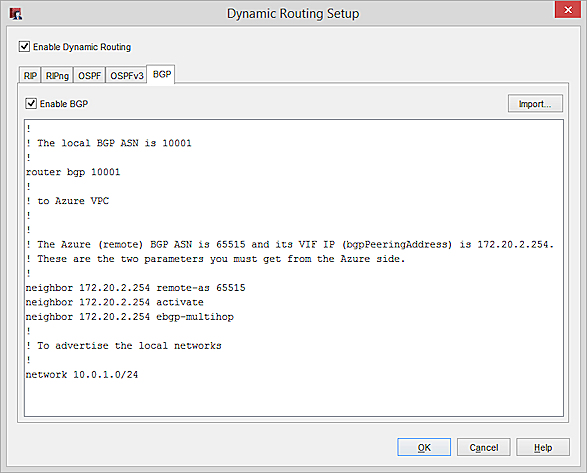Viewport: 587px width, 473px height.
Task: Go to the OSPFv3 tab
Action: (127, 76)
